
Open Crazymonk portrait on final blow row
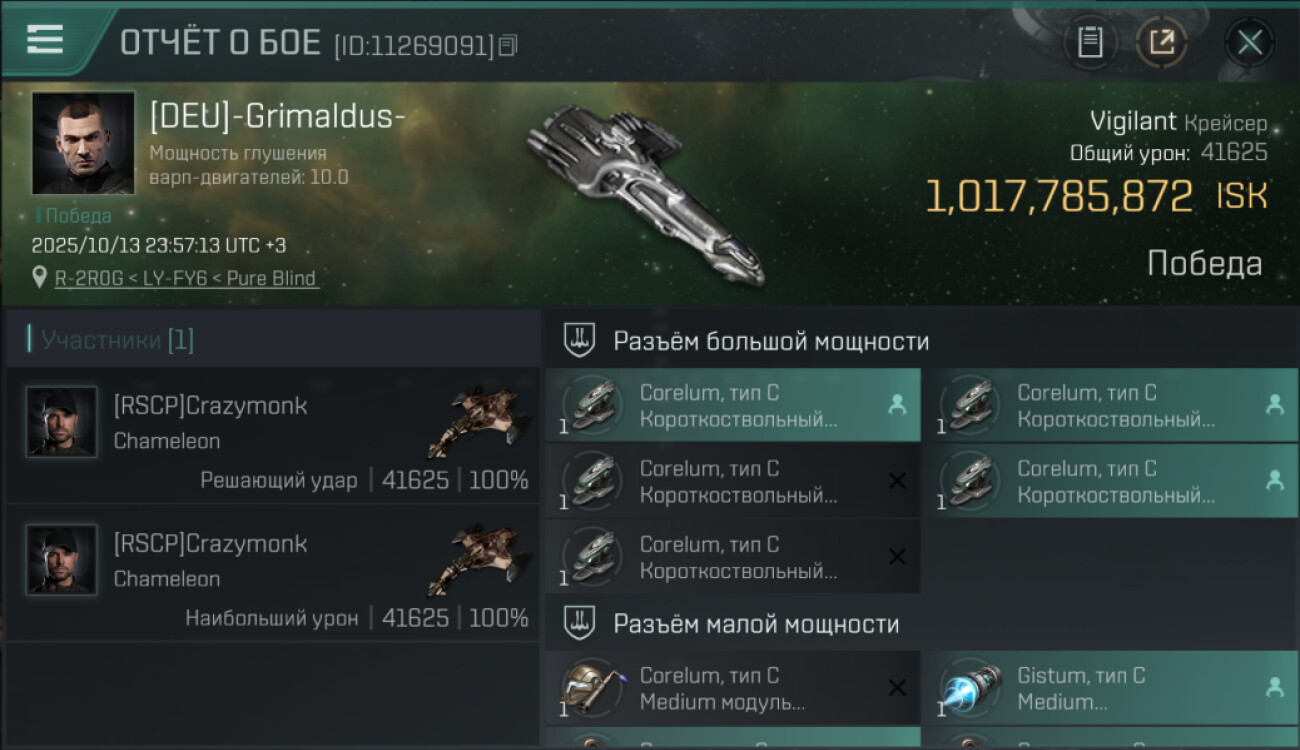[x=62, y=422]
